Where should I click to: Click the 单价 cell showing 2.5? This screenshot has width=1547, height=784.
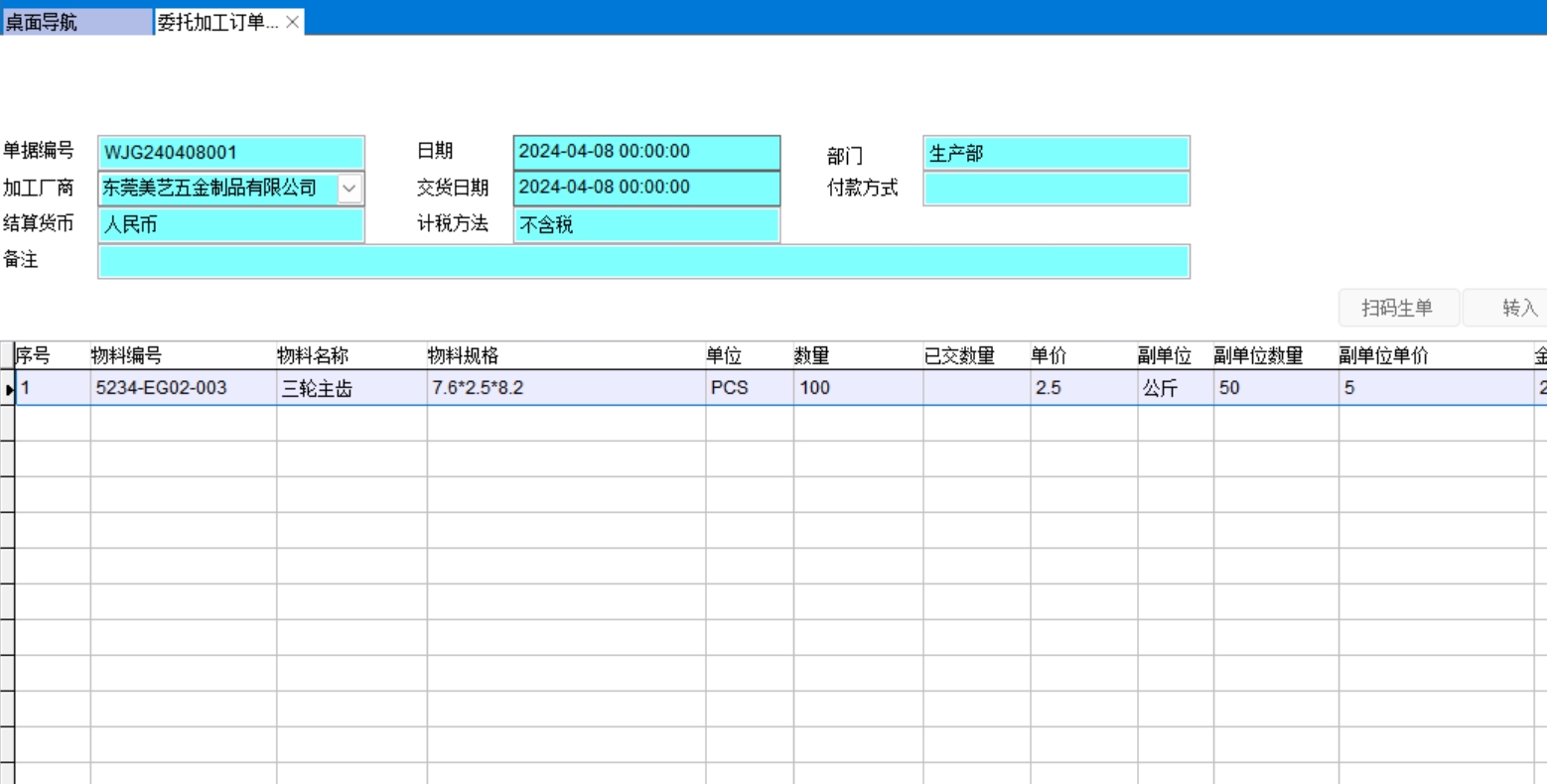tap(1083, 388)
